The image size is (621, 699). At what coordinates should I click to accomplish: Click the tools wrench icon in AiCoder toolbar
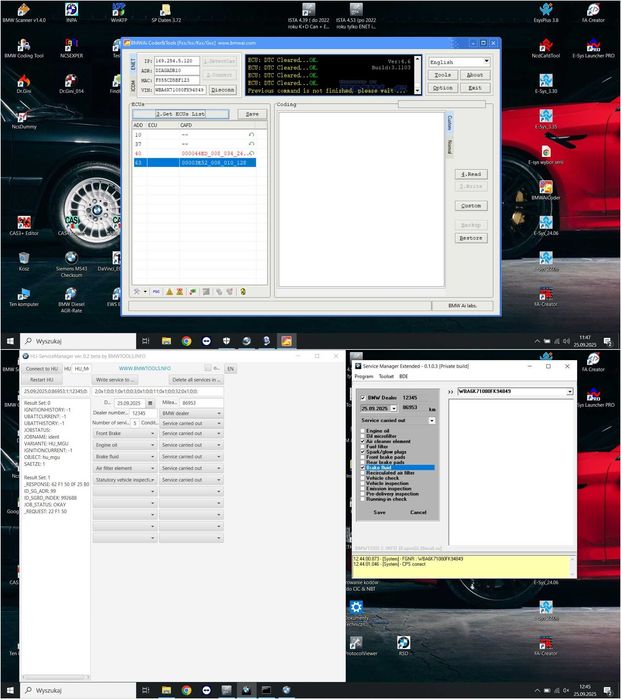[x=137, y=292]
